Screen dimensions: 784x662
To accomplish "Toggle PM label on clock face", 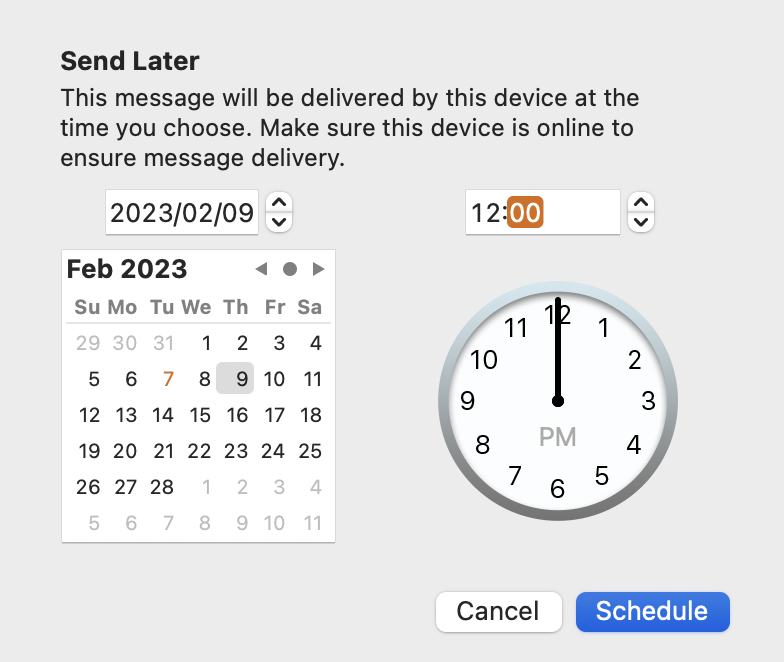I will point(558,437).
